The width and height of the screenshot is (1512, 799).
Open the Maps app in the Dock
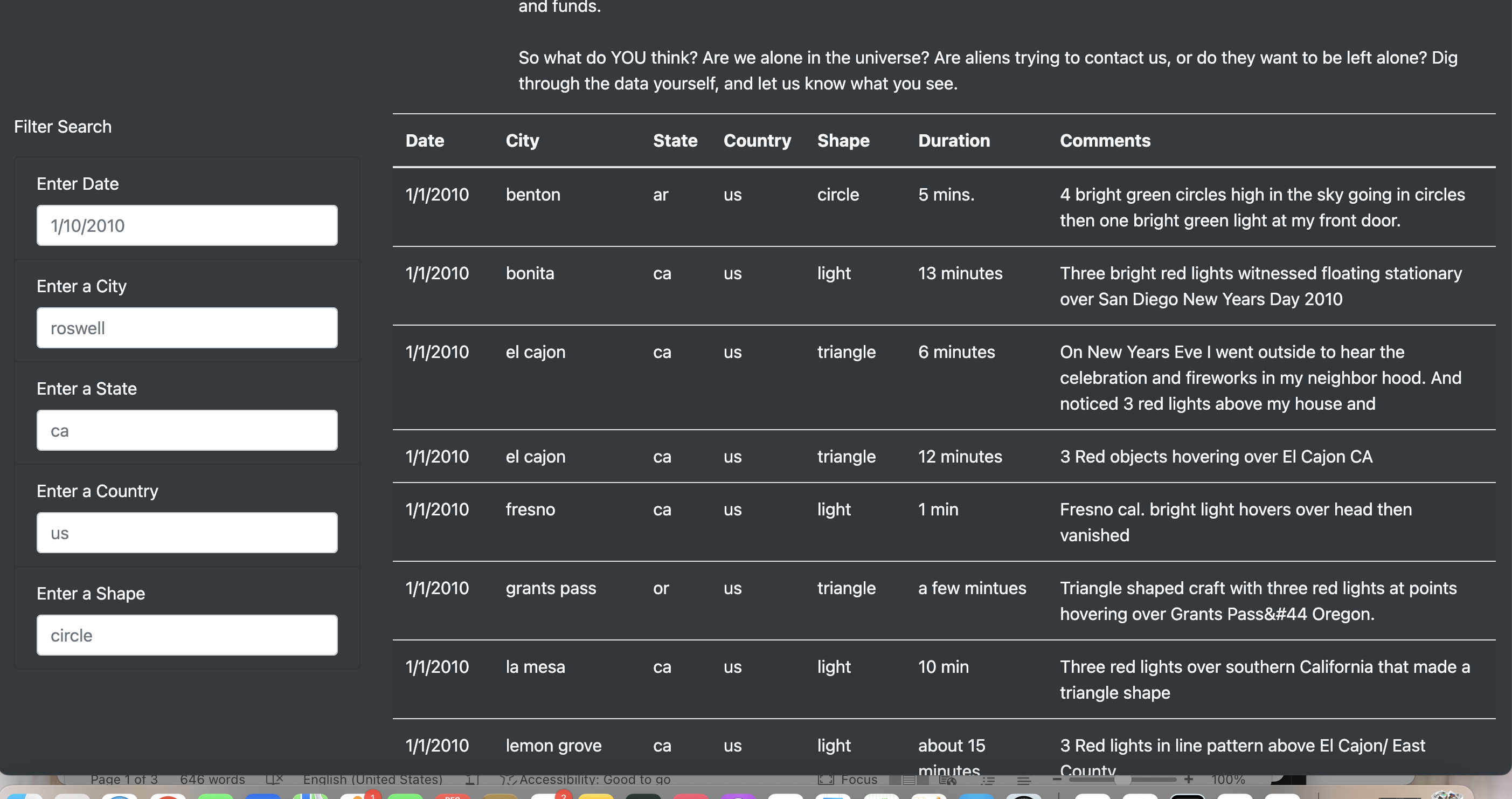310,796
